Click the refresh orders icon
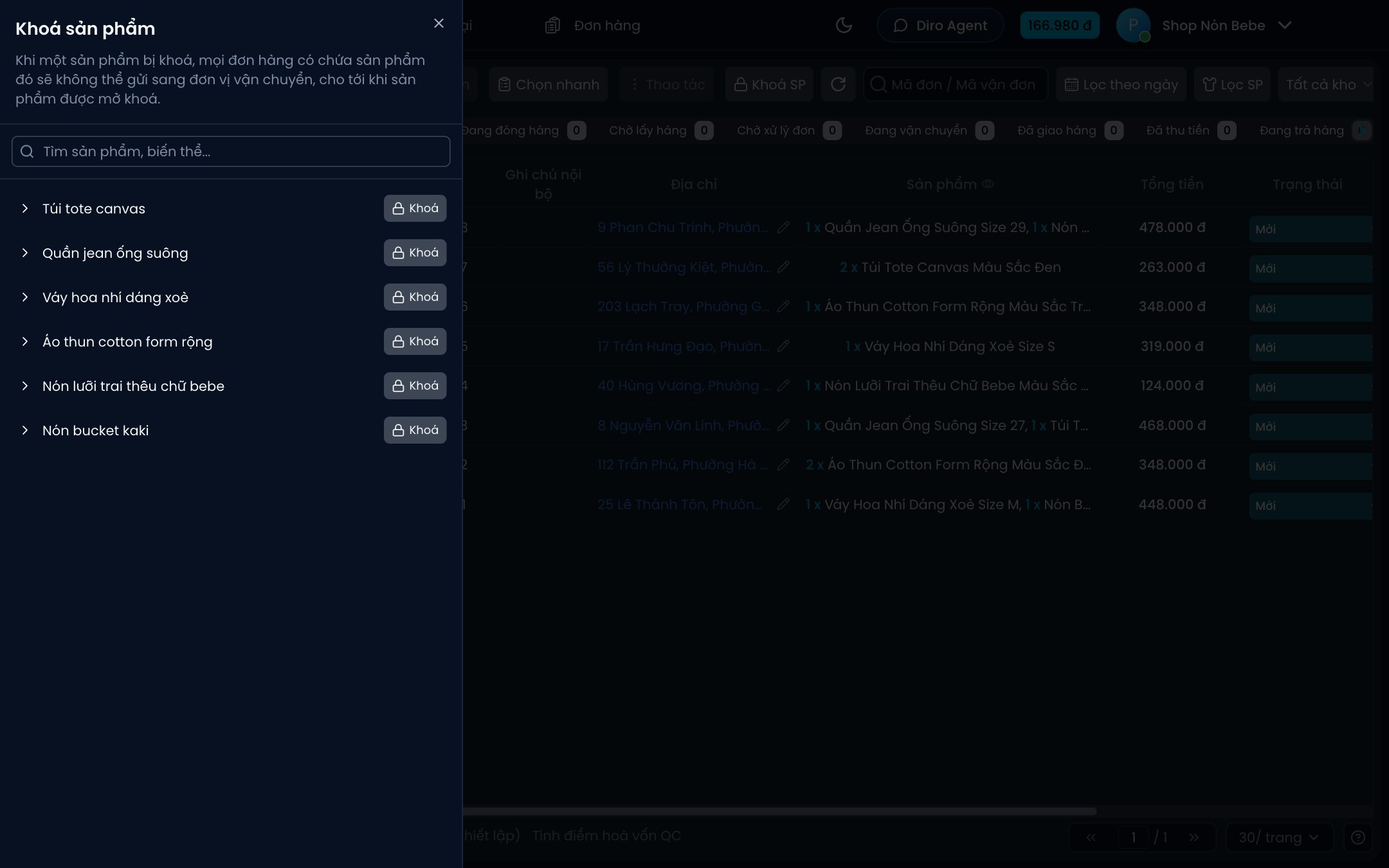The image size is (1389, 868). 838,84
